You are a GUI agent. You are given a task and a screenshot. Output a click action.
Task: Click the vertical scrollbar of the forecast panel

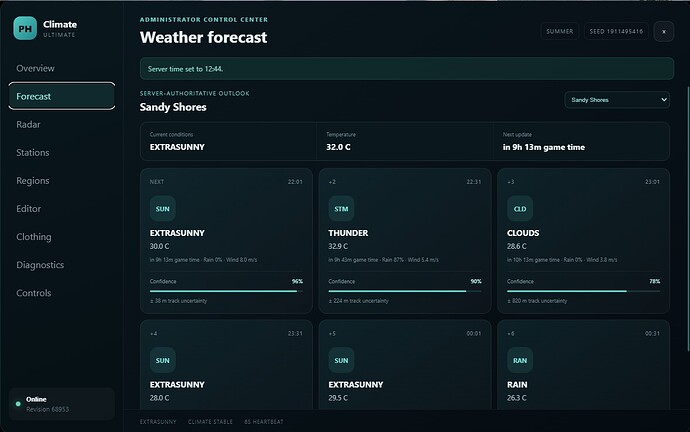687,219
